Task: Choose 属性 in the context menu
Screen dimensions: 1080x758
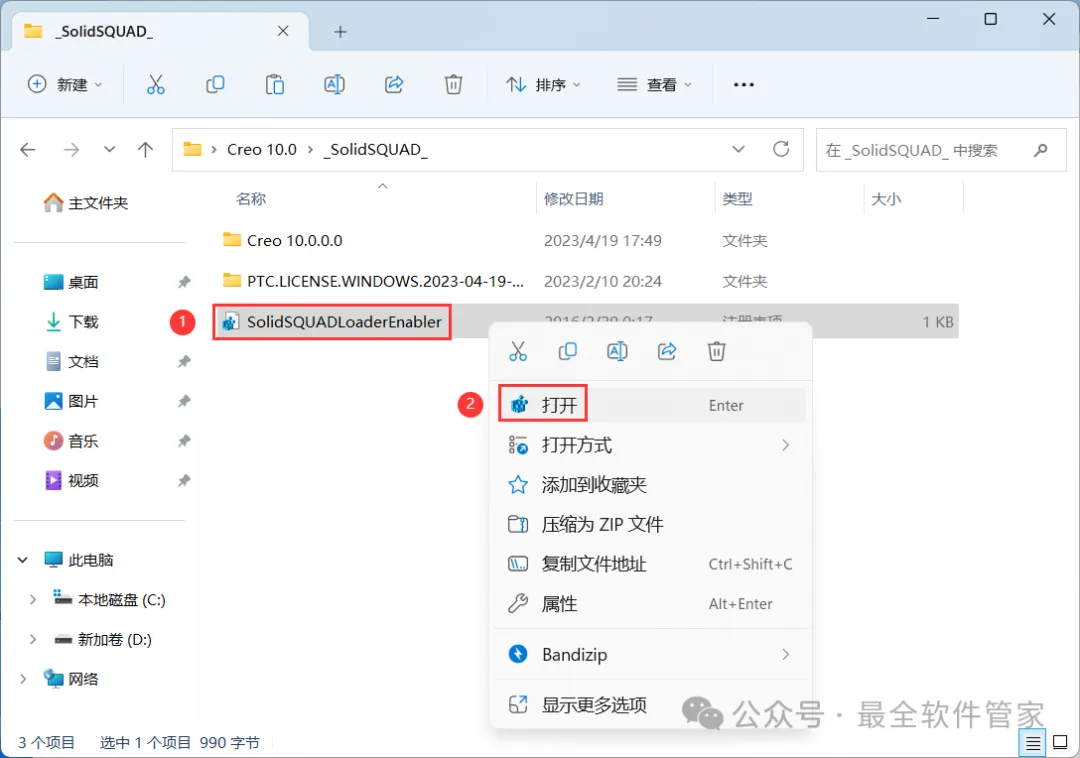Action: tap(651, 604)
